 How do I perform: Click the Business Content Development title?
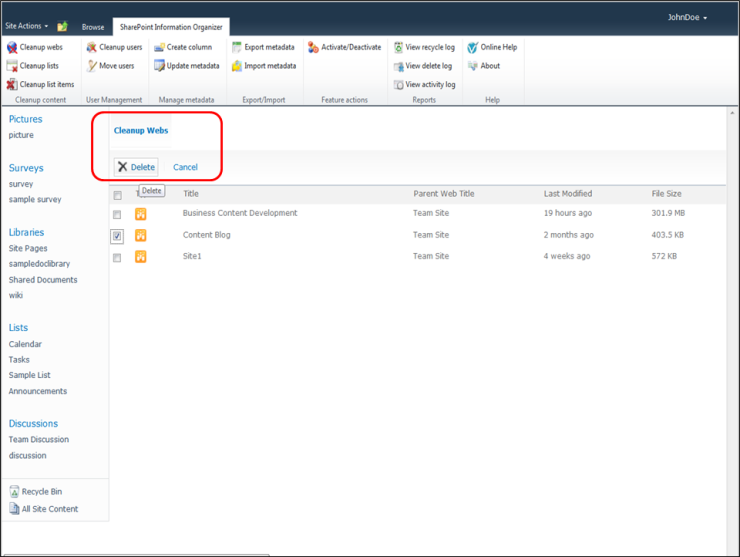pos(240,213)
